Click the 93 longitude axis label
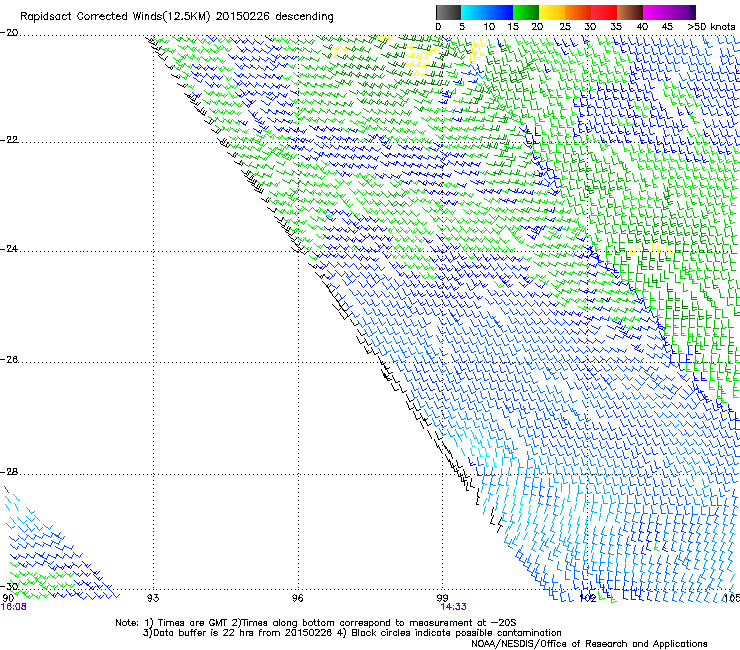The width and height of the screenshot is (740, 650). (153, 599)
